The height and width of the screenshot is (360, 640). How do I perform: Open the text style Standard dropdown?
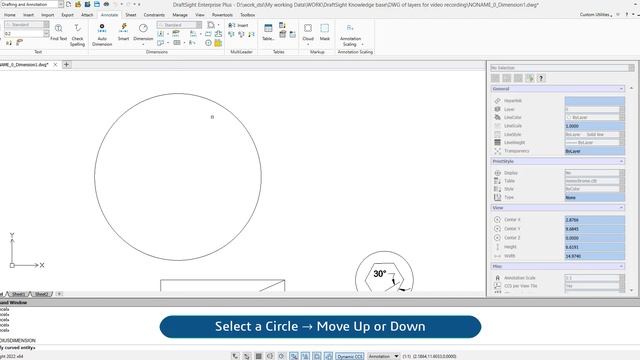click(46, 25)
